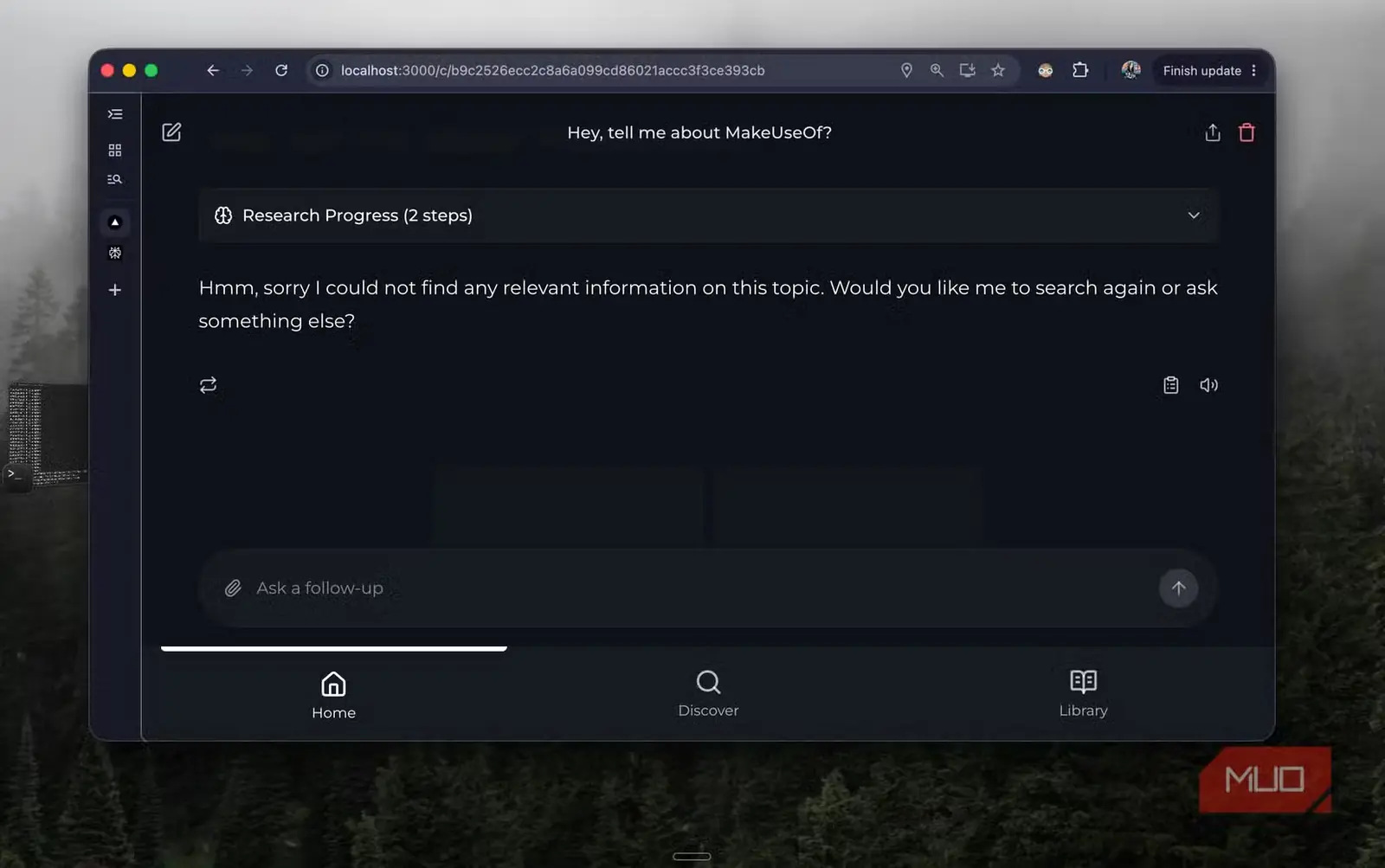This screenshot has height=868, width=1385.
Task: Open the Discover tab
Action: (708, 694)
